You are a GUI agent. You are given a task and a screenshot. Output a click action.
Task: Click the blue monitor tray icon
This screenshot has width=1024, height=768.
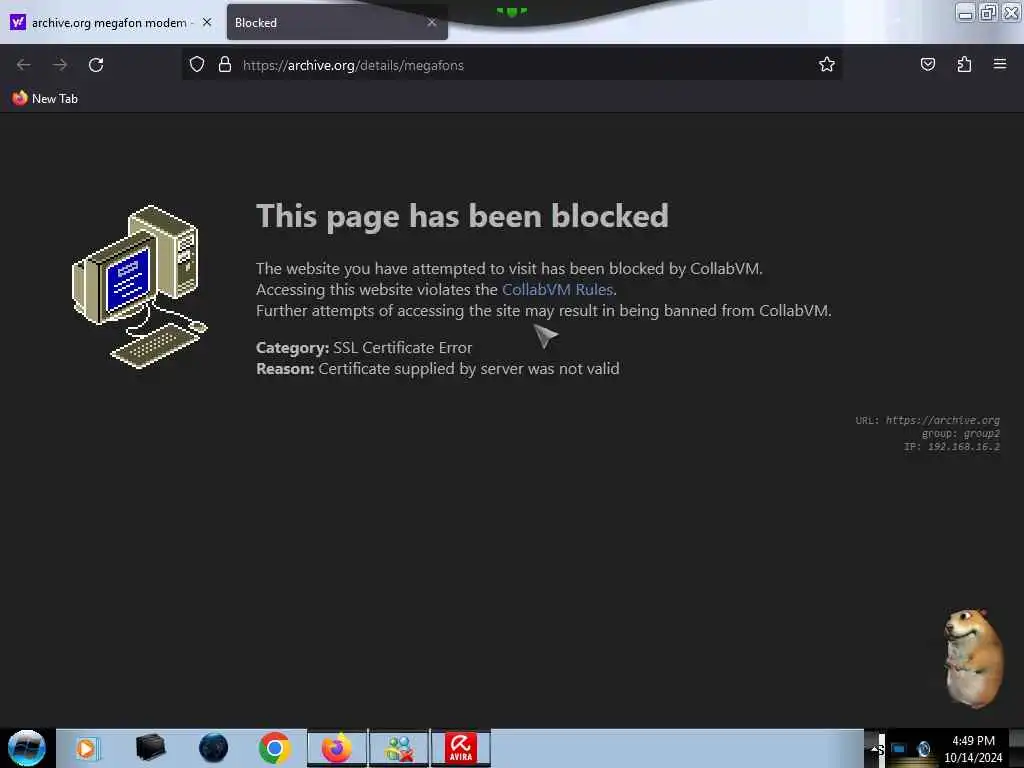[x=899, y=748]
